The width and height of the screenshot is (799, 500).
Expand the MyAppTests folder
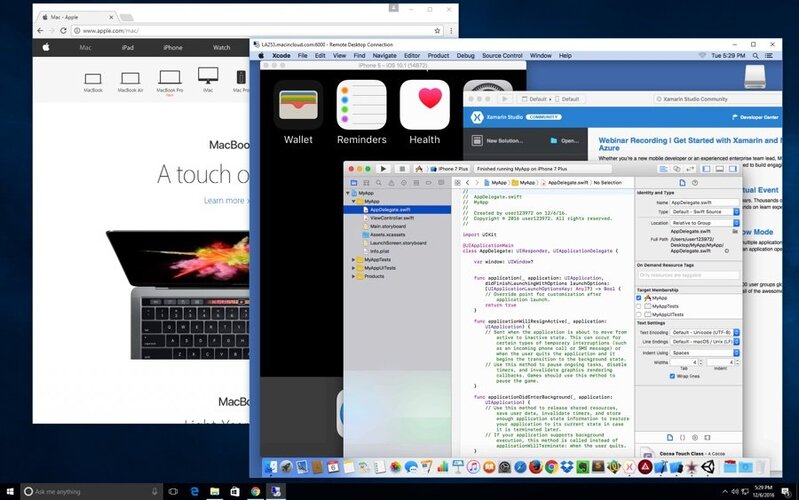click(x=354, y=259)
